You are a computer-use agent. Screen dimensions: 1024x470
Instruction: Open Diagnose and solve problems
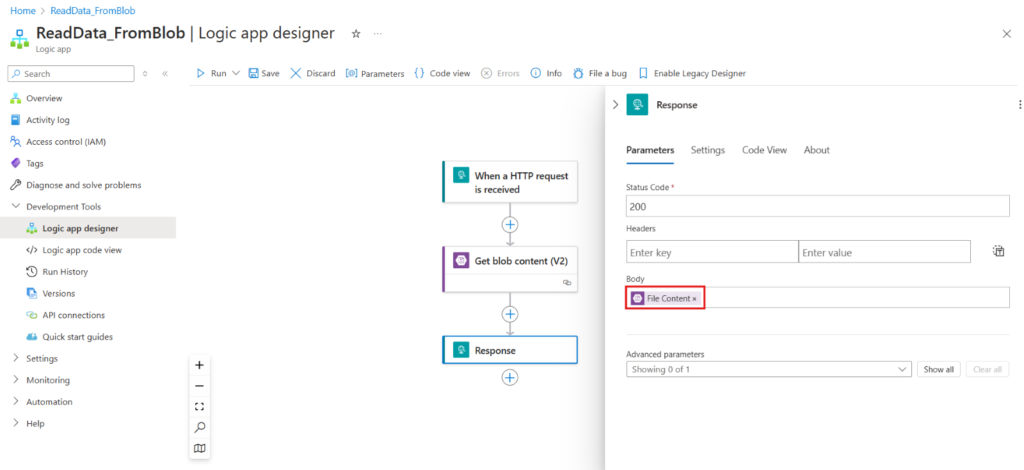tap(84, 185)
